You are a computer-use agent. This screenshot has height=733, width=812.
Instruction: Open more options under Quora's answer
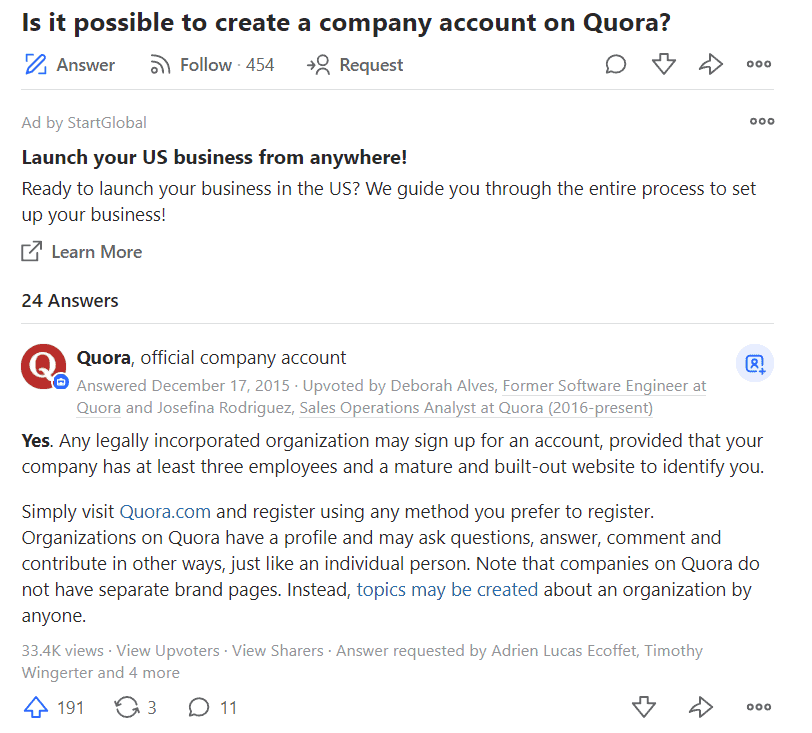(x=757, y=707)
